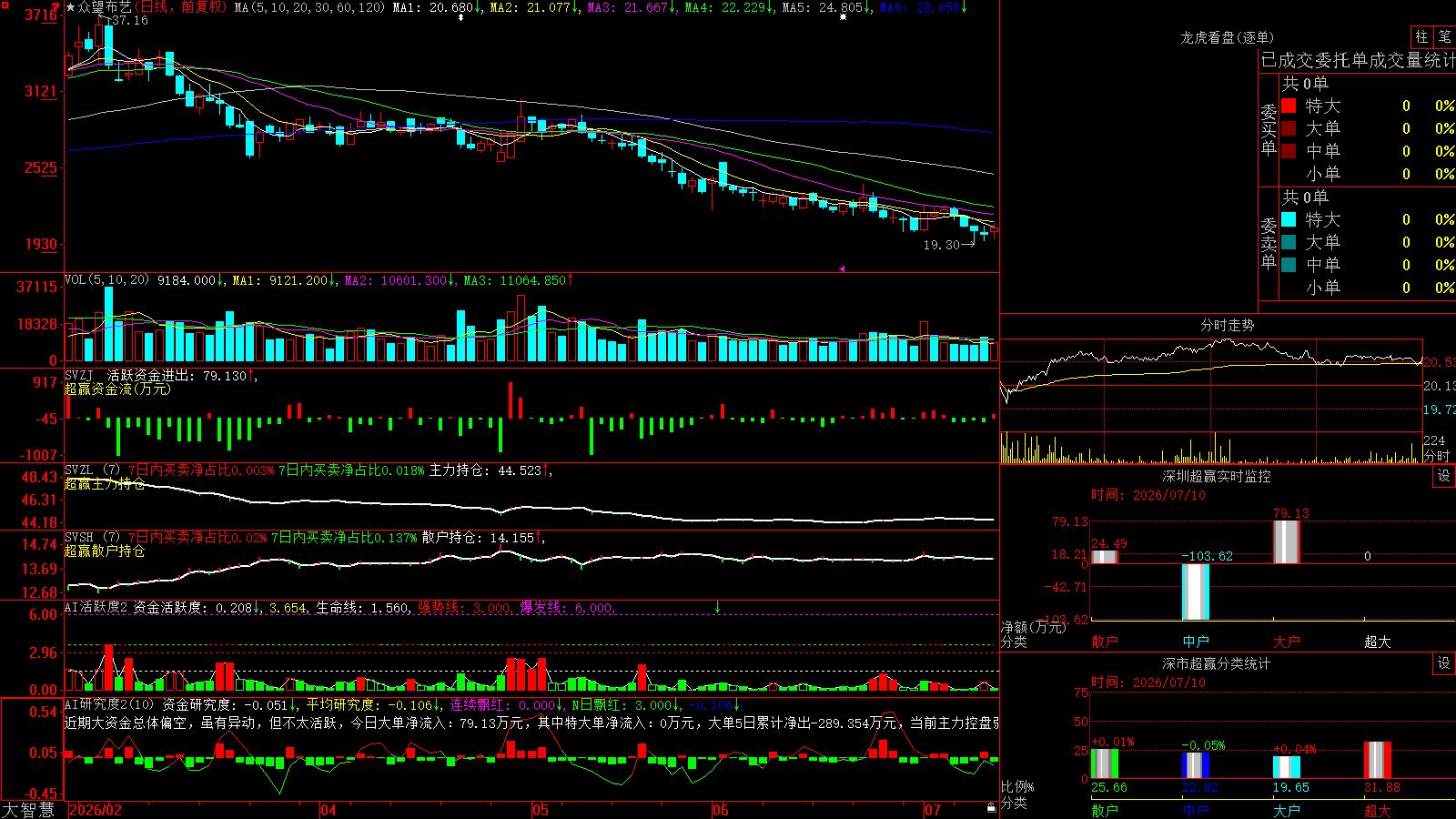The width and height of the screenshot is (1456, 819).
Task: Click the 众望布艺 stock name label
Action: (x=105, y=7)
